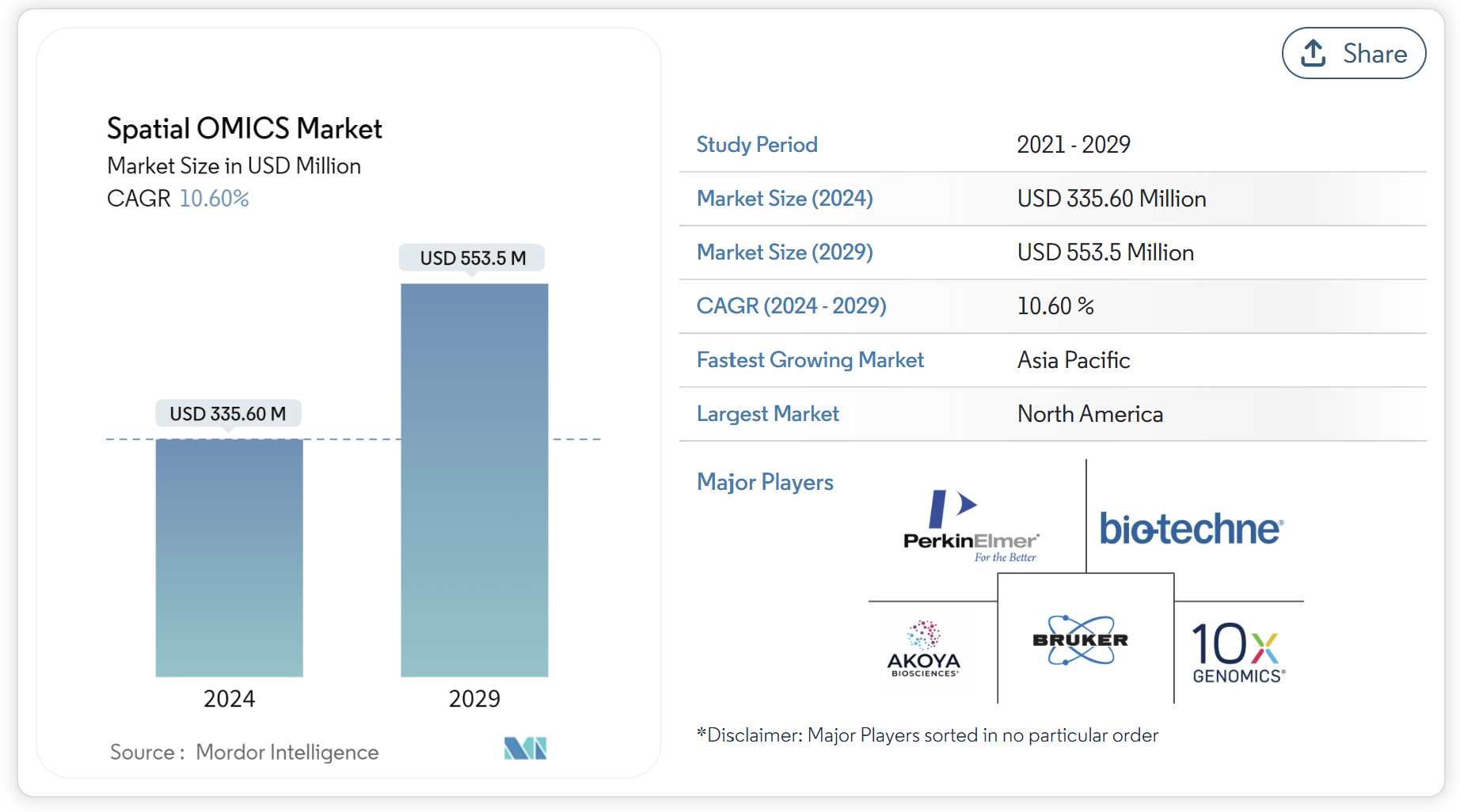Click the Asia Pacific value
This screenshot has width=1460, height=812.
point(1074,360)
